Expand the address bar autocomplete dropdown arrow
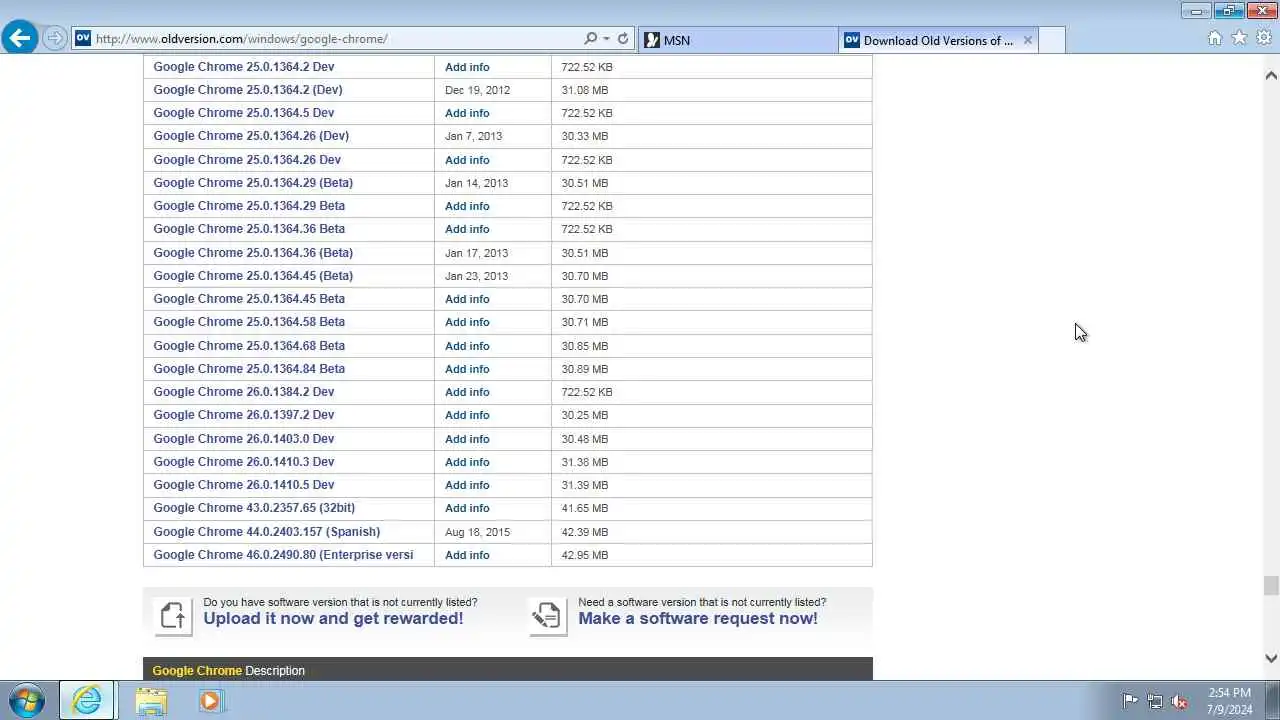The image size is (1280, 720). pos(606,39)
